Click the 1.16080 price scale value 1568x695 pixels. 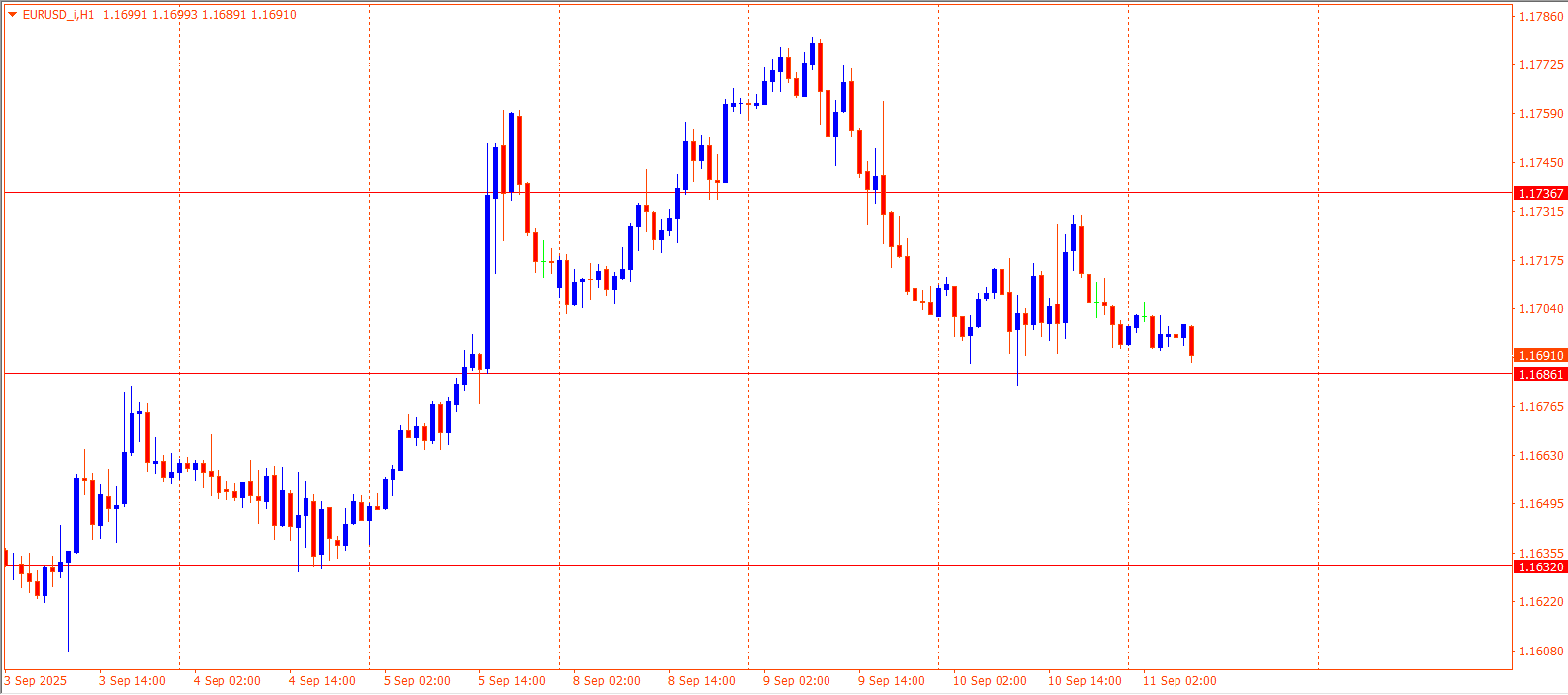pyautogui.click(x=1540, y=652)
